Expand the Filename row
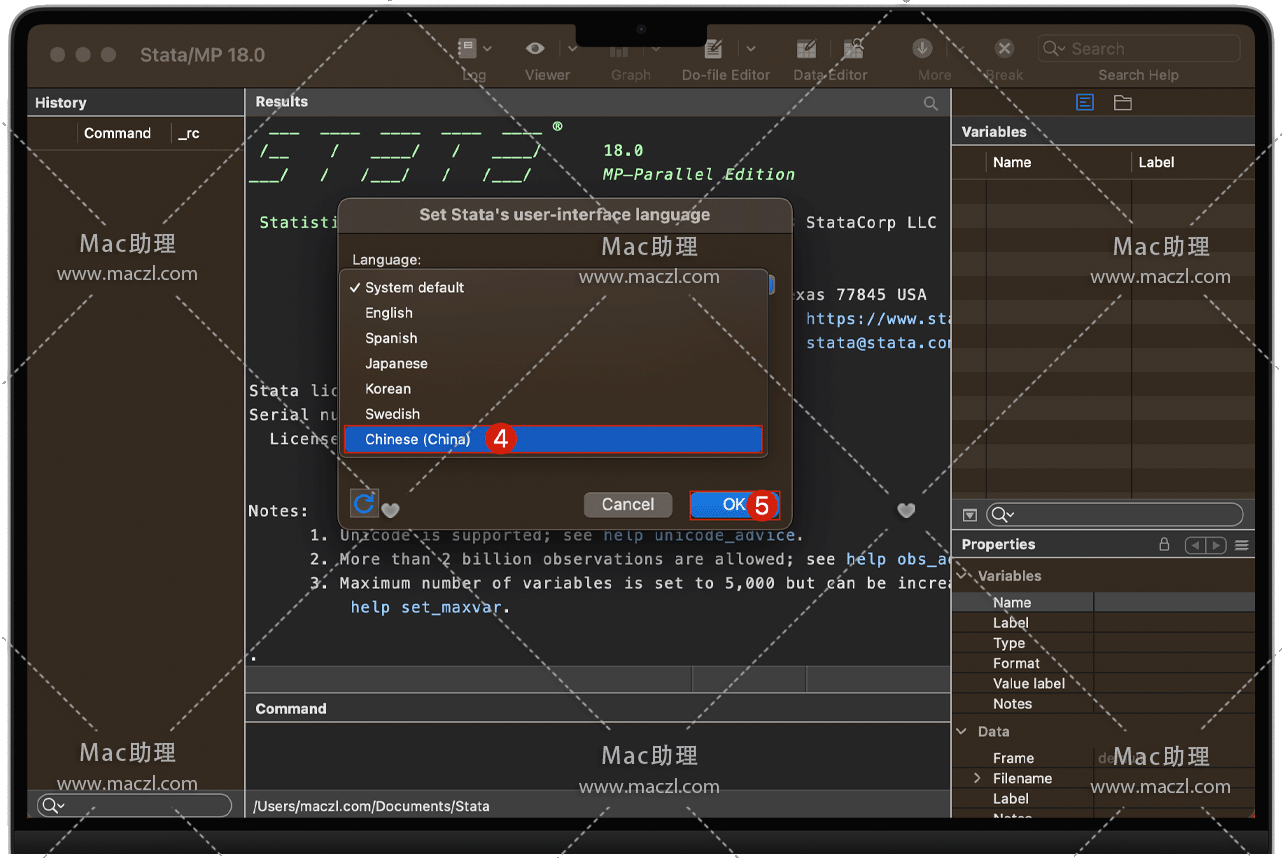Viewport: 1282px width, 858px height. [977, 778]
